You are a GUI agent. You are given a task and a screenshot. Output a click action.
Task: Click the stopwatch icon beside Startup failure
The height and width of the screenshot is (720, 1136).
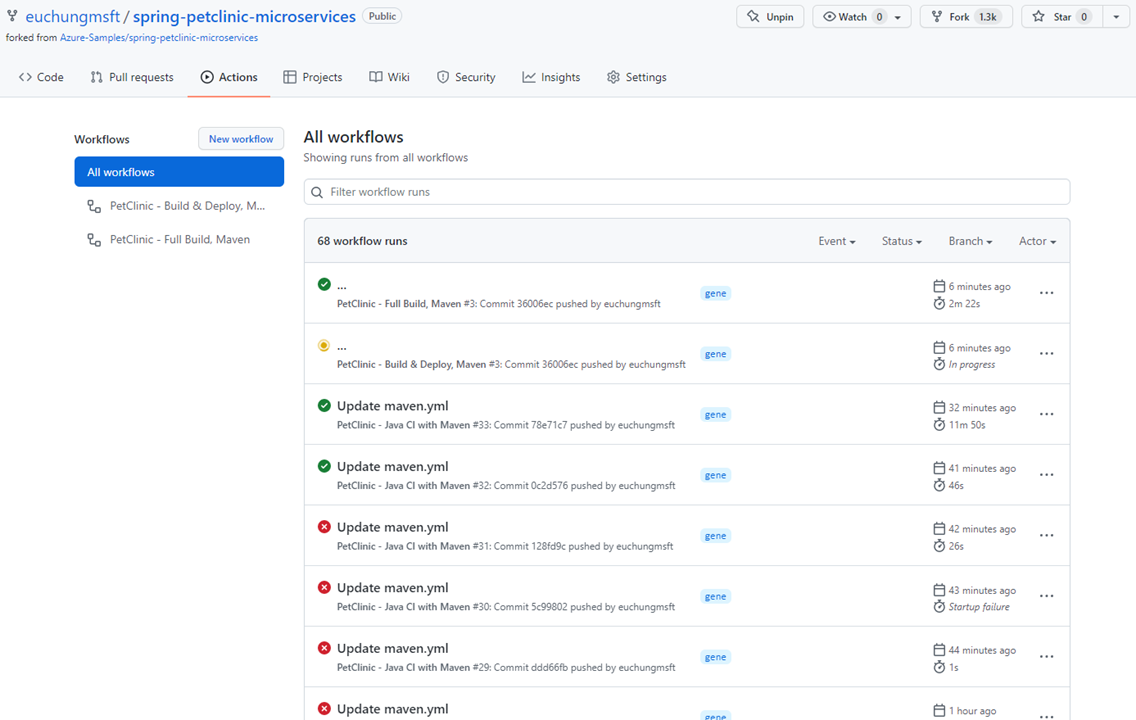[939, 606]
